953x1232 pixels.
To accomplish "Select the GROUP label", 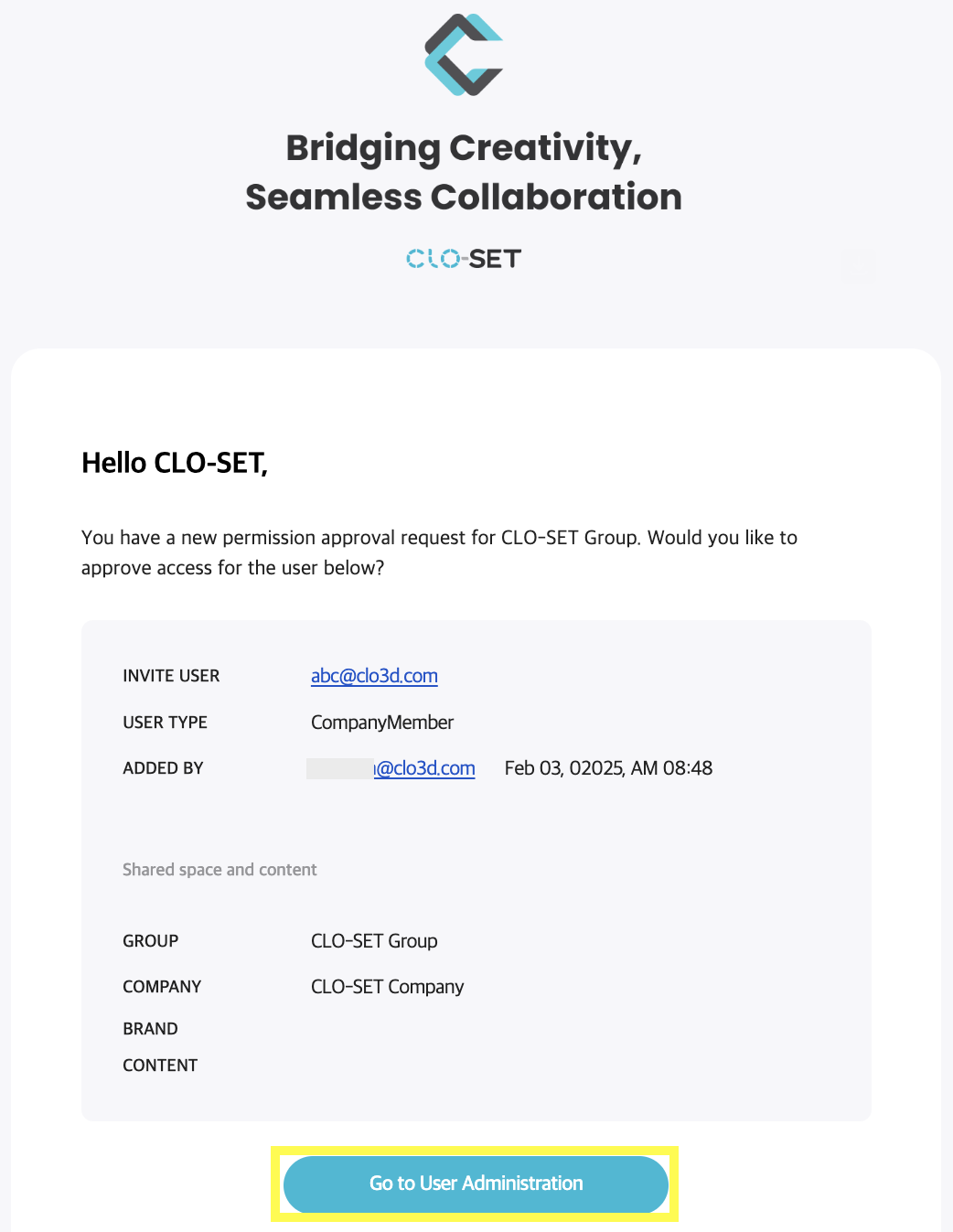I will (x=151, y=941).
